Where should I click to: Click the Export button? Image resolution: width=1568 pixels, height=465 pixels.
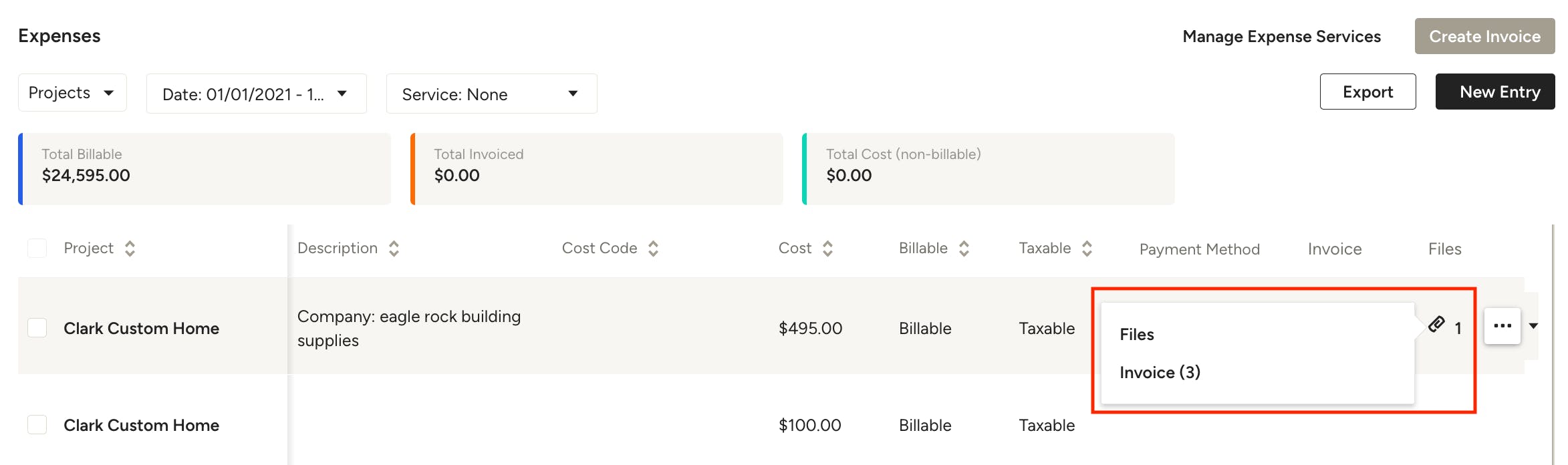(1367, 92)
